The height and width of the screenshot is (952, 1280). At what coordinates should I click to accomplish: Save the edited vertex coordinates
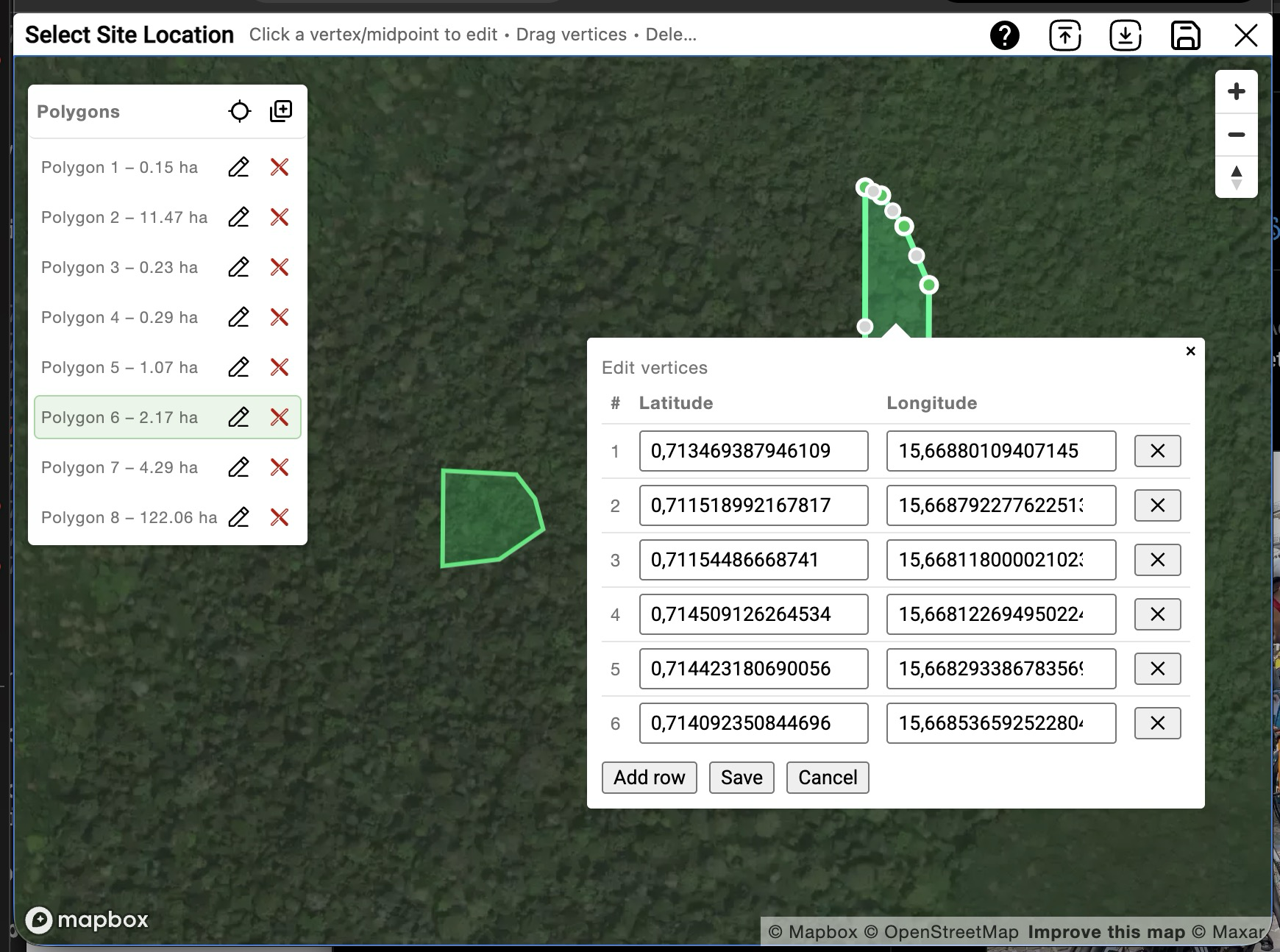741,777
